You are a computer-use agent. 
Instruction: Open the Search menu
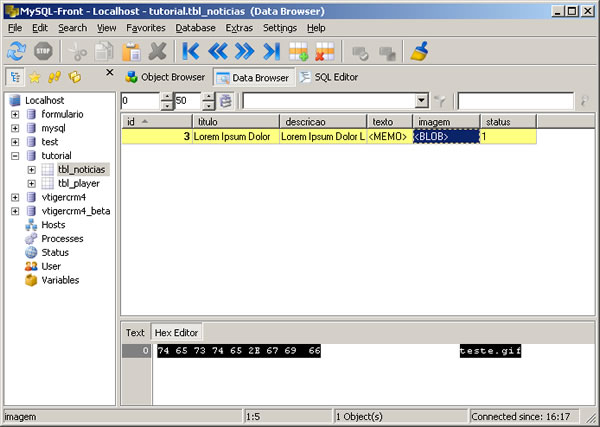point(72,28)
